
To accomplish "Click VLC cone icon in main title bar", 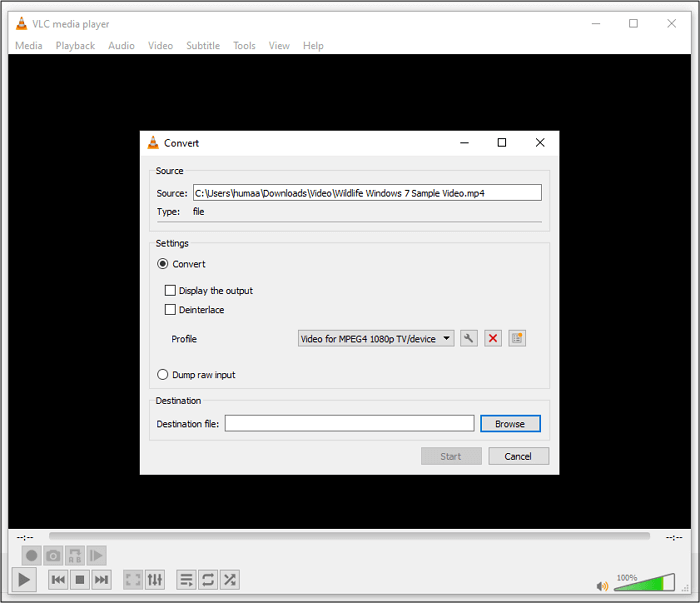I will [x=21, y=23].
